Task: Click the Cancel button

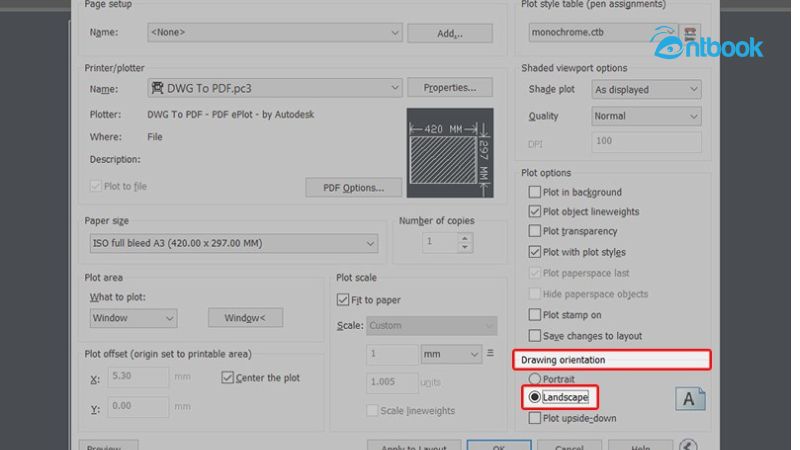Action: pos(568,445)
